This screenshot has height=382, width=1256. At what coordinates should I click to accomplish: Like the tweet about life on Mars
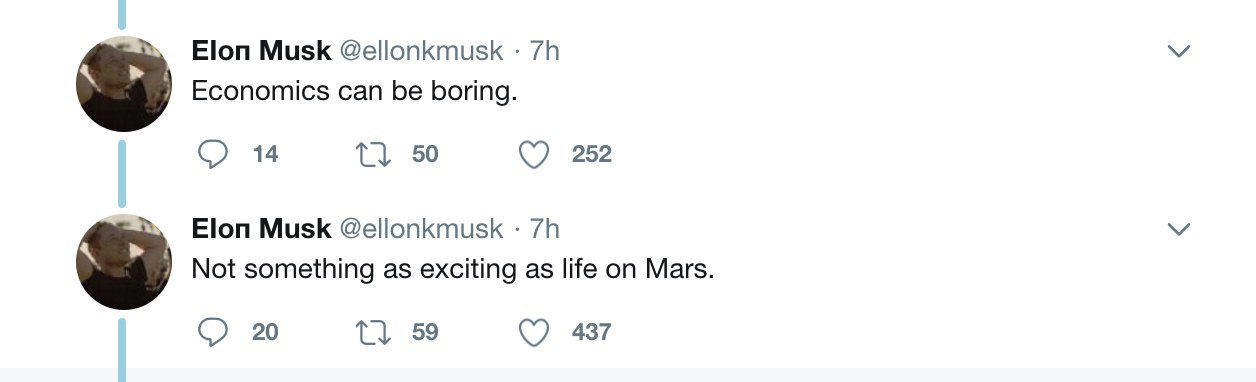(535, 332)
